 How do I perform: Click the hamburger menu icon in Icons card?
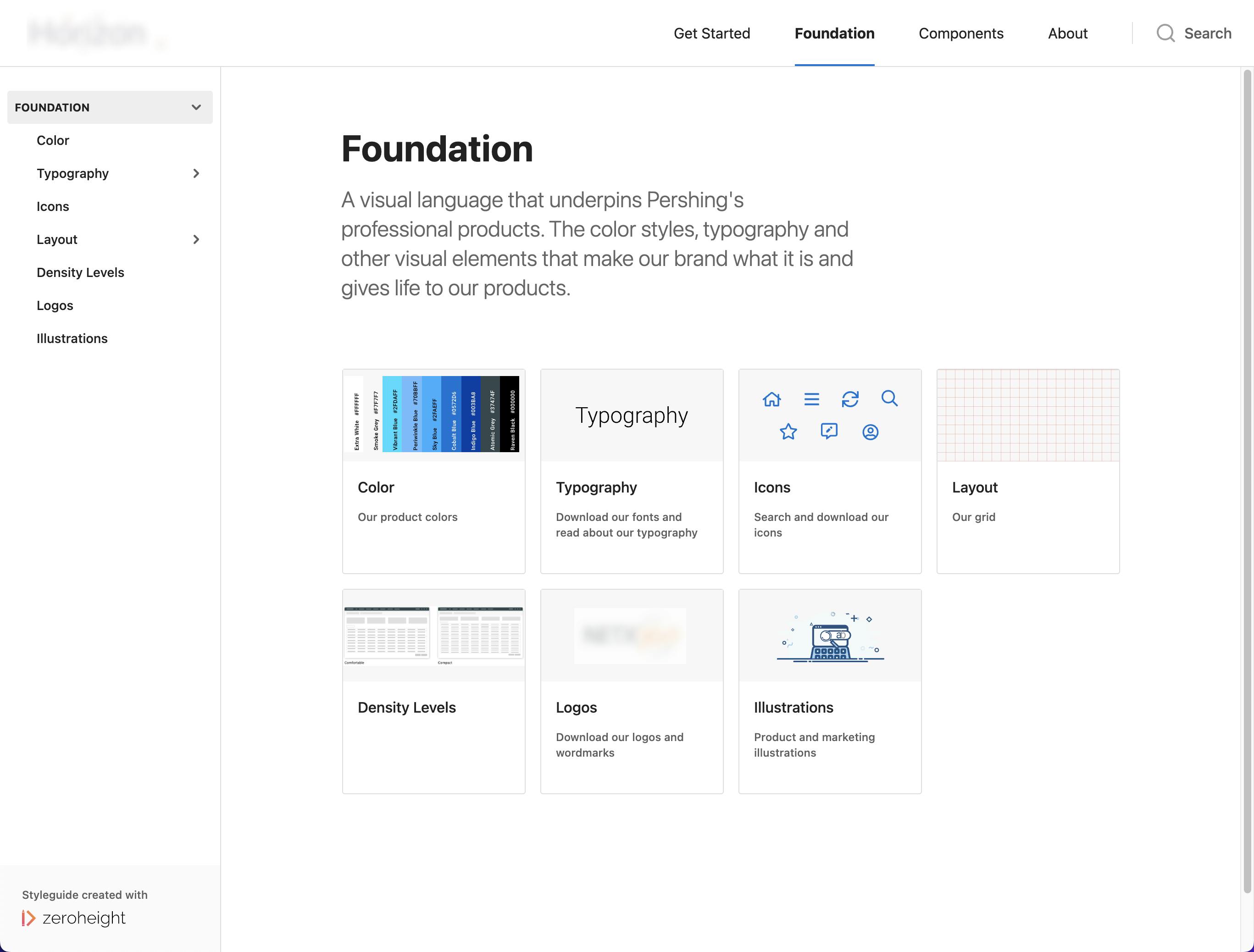pos(811,399)
